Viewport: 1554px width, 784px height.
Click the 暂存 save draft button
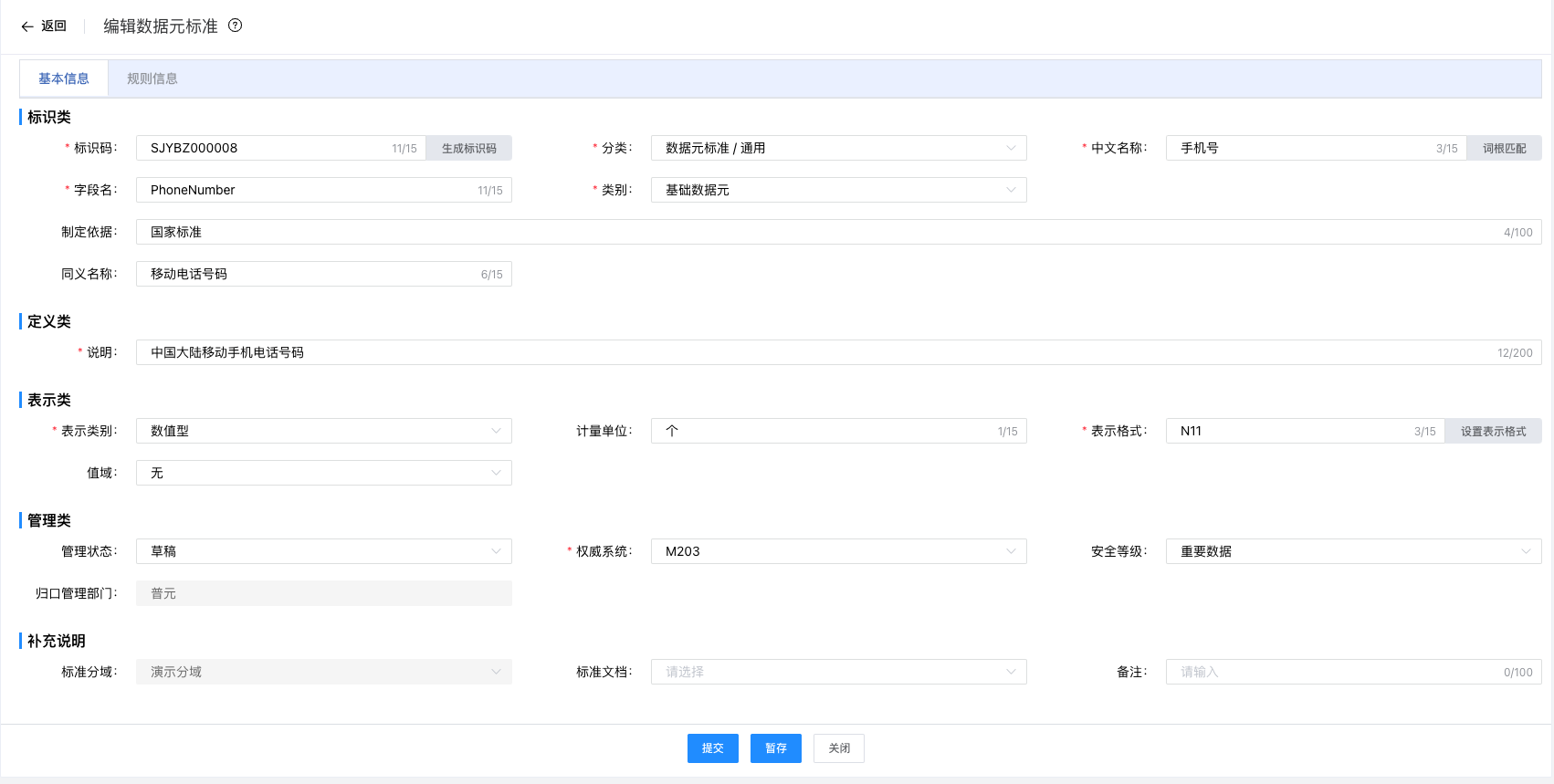775,748
